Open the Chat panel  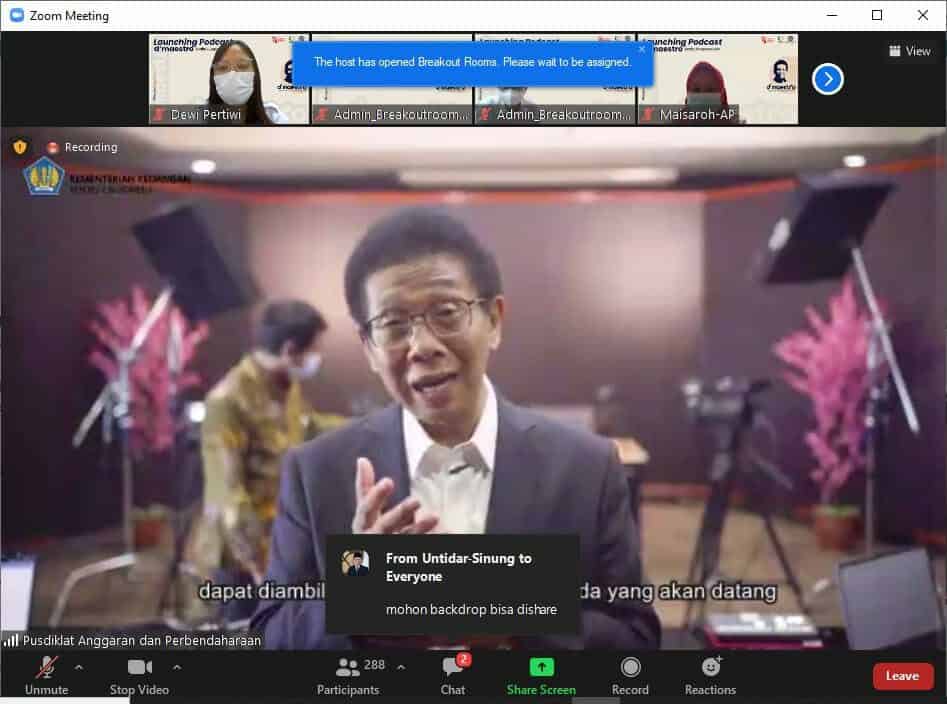[x=453, y=676]
